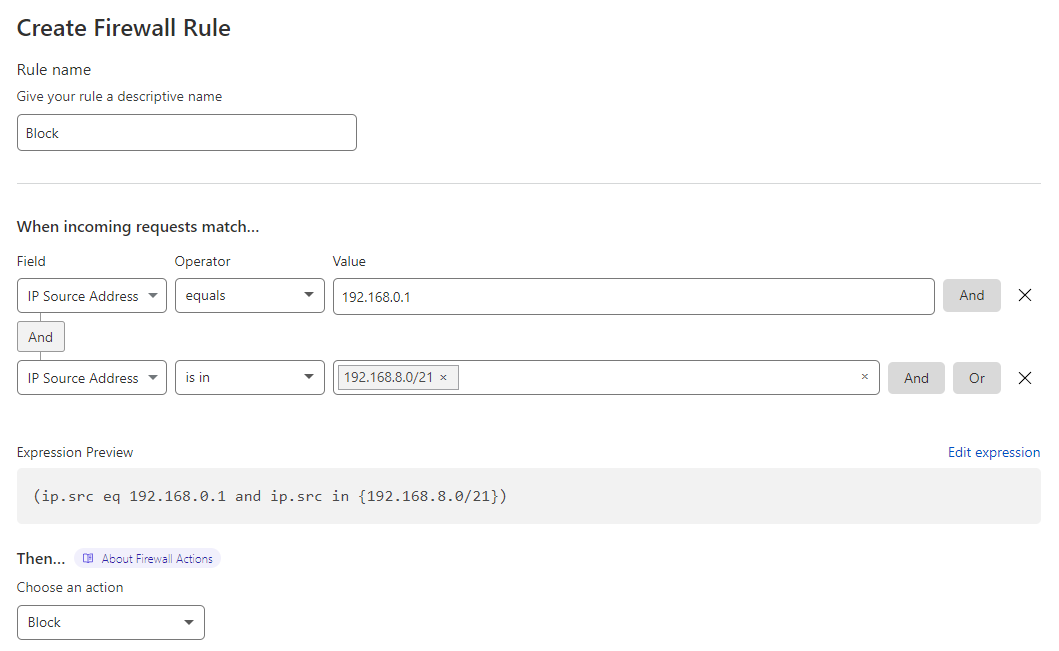Open the first IP Source Address field dropdown
The image size is (1059, 651).
(x=92, y=296)
